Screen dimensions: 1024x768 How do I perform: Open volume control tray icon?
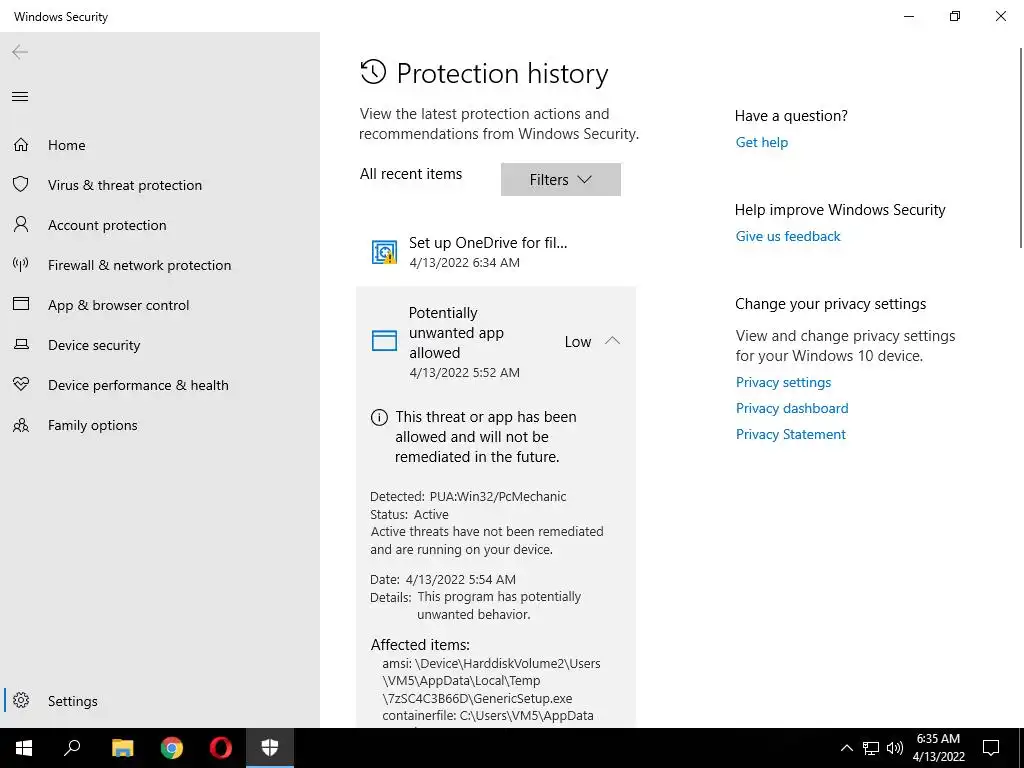point(895,748)
